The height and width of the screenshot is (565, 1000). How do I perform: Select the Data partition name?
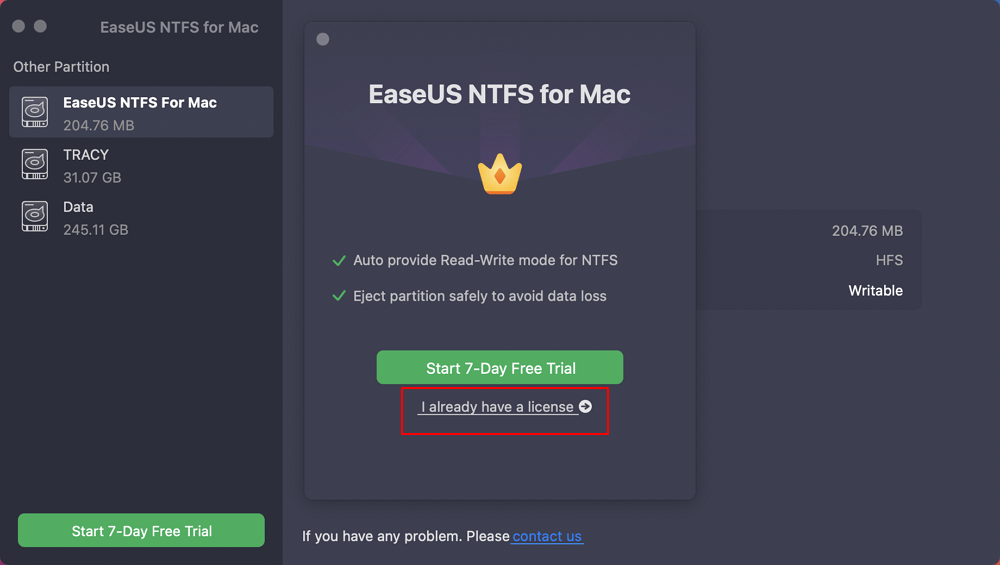pos(78,207)
